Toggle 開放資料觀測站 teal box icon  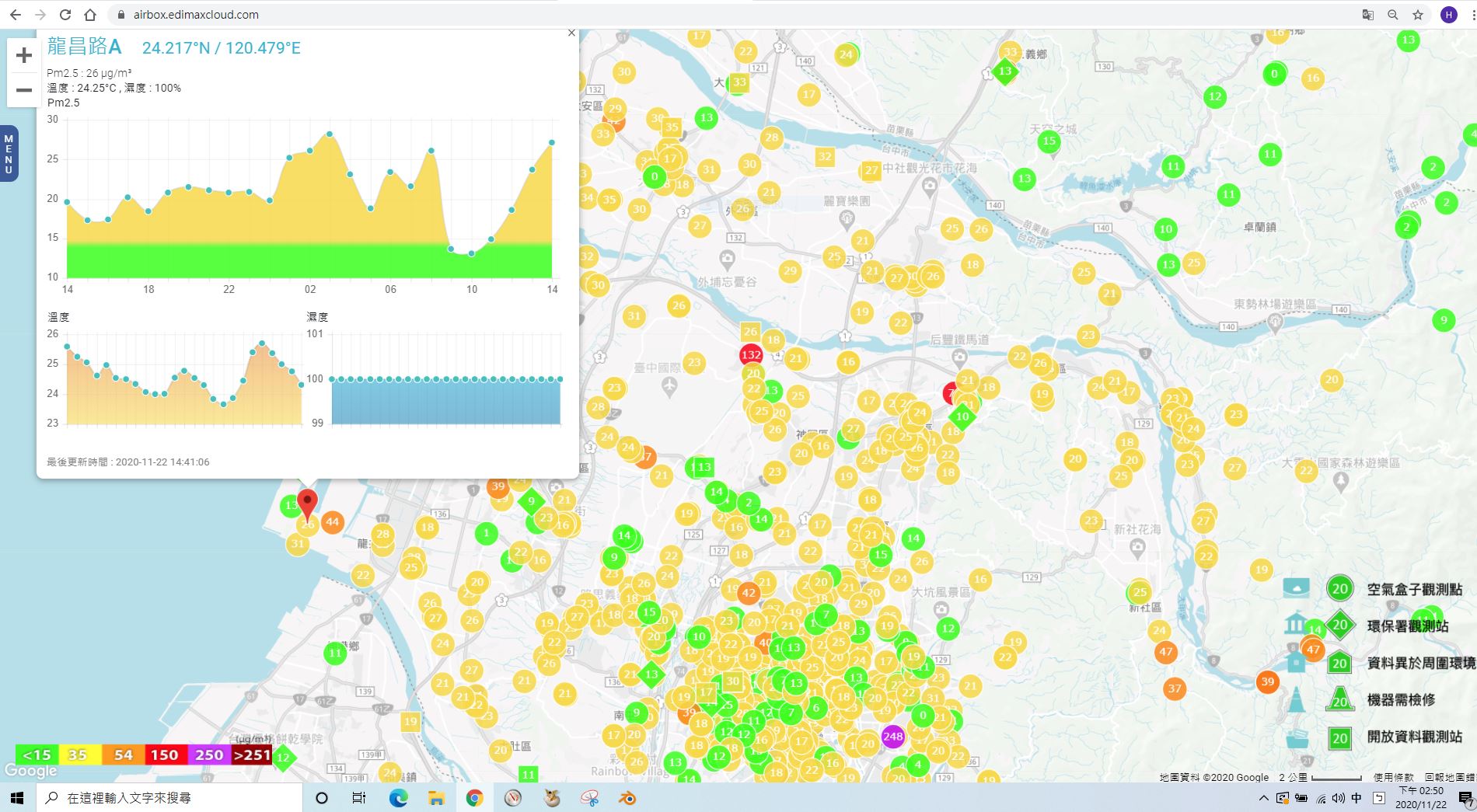tap(1296, 737)
